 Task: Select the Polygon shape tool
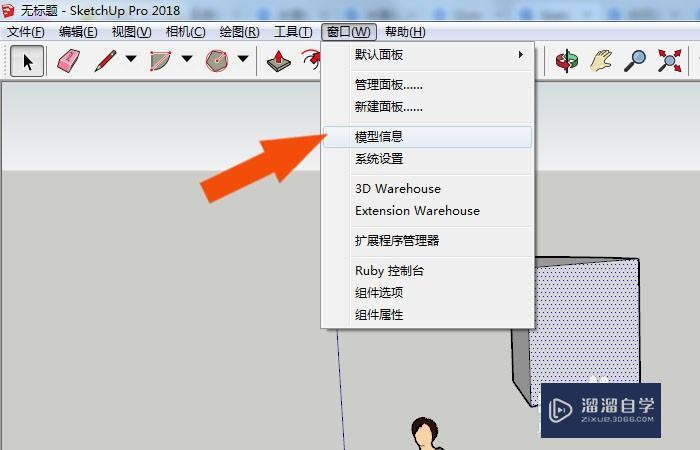coord(217,61)
